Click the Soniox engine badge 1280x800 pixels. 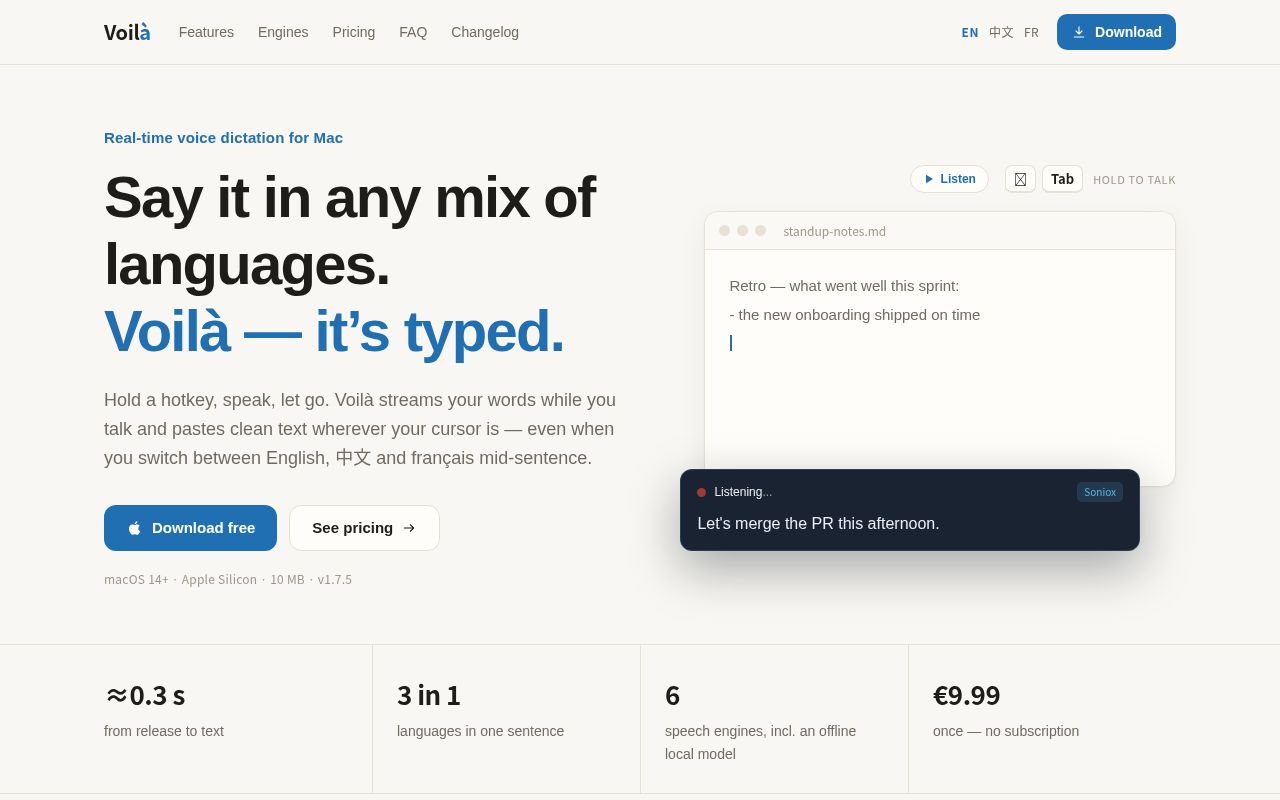point(1100,492)
